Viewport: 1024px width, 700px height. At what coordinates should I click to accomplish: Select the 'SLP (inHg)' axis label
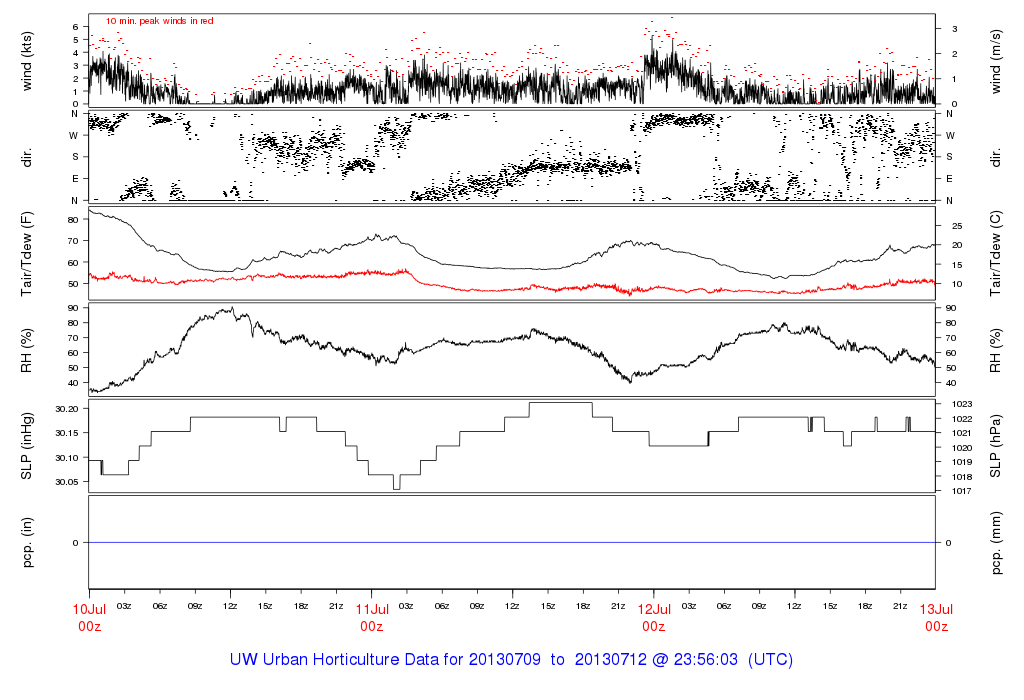(27, 446)
